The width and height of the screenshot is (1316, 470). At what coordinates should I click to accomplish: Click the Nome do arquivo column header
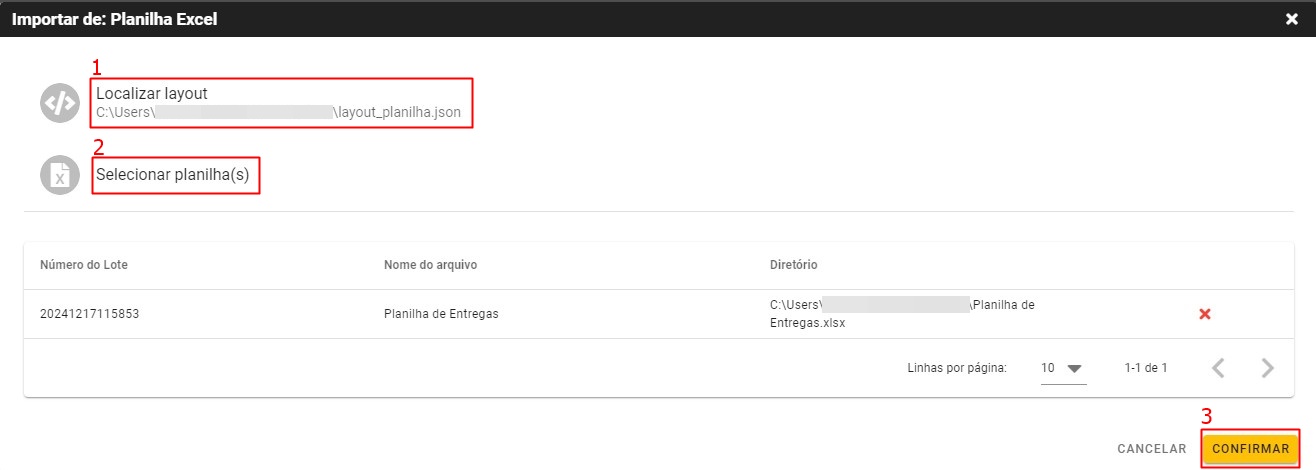click(x=430, y=265)
